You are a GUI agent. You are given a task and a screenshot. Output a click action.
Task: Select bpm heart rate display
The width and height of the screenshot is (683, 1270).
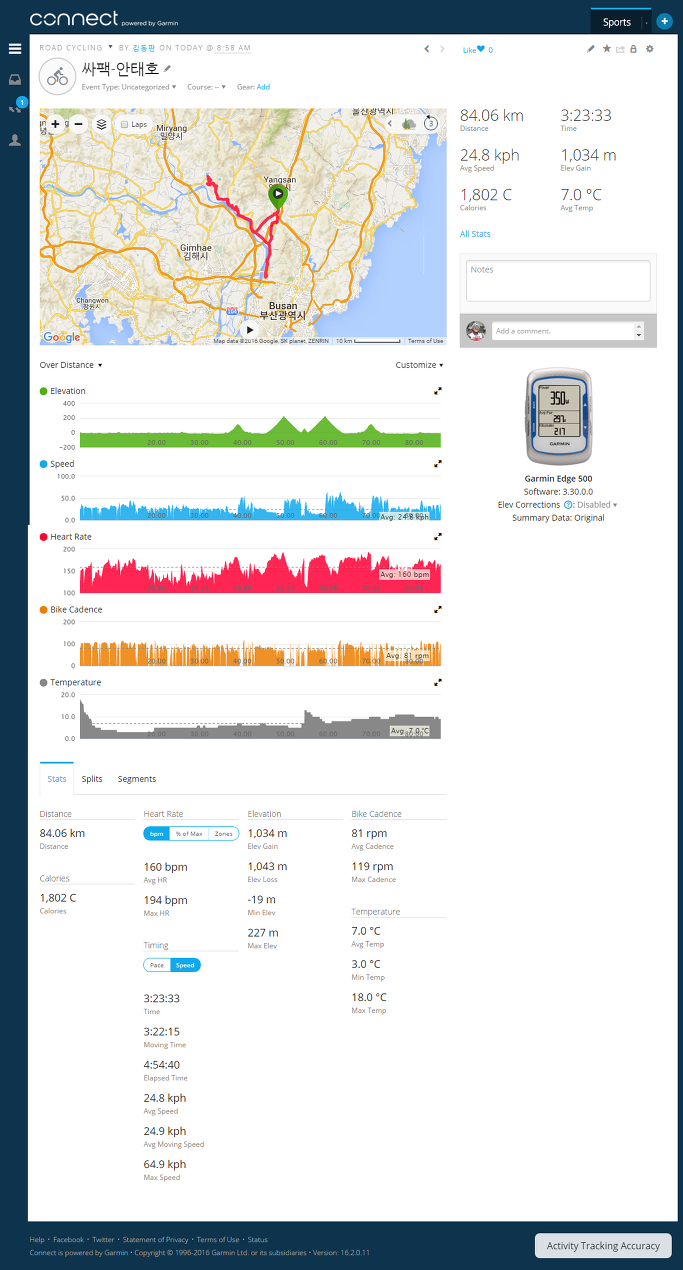(157, 833)
